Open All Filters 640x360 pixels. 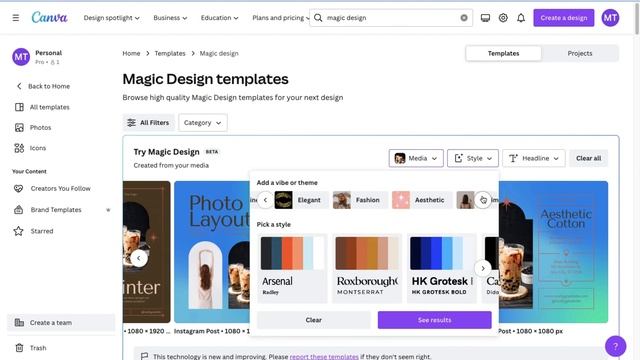[x=149, y=122]
